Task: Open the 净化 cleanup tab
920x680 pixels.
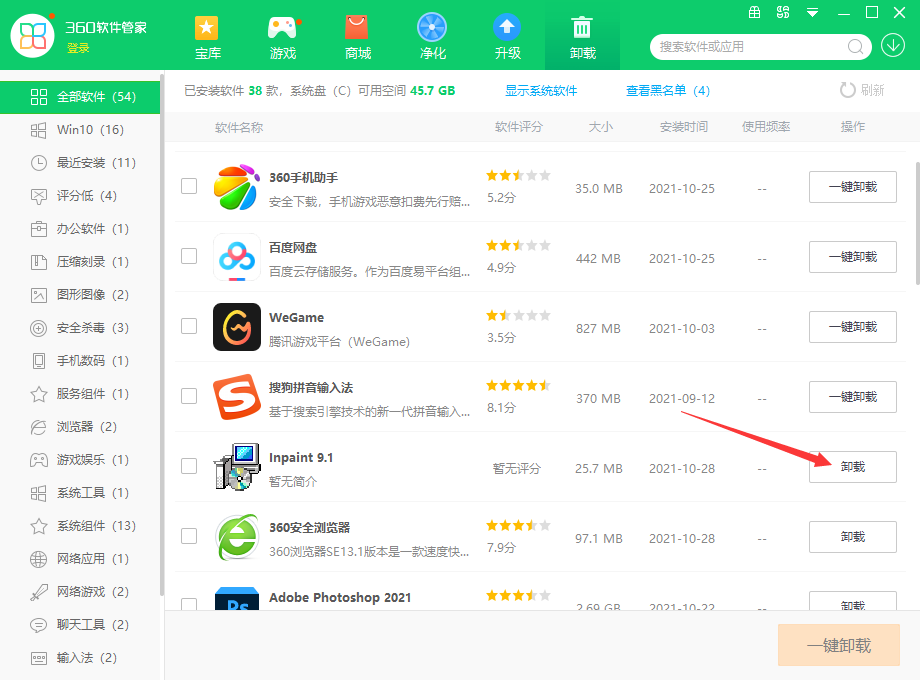Action: 432,38
